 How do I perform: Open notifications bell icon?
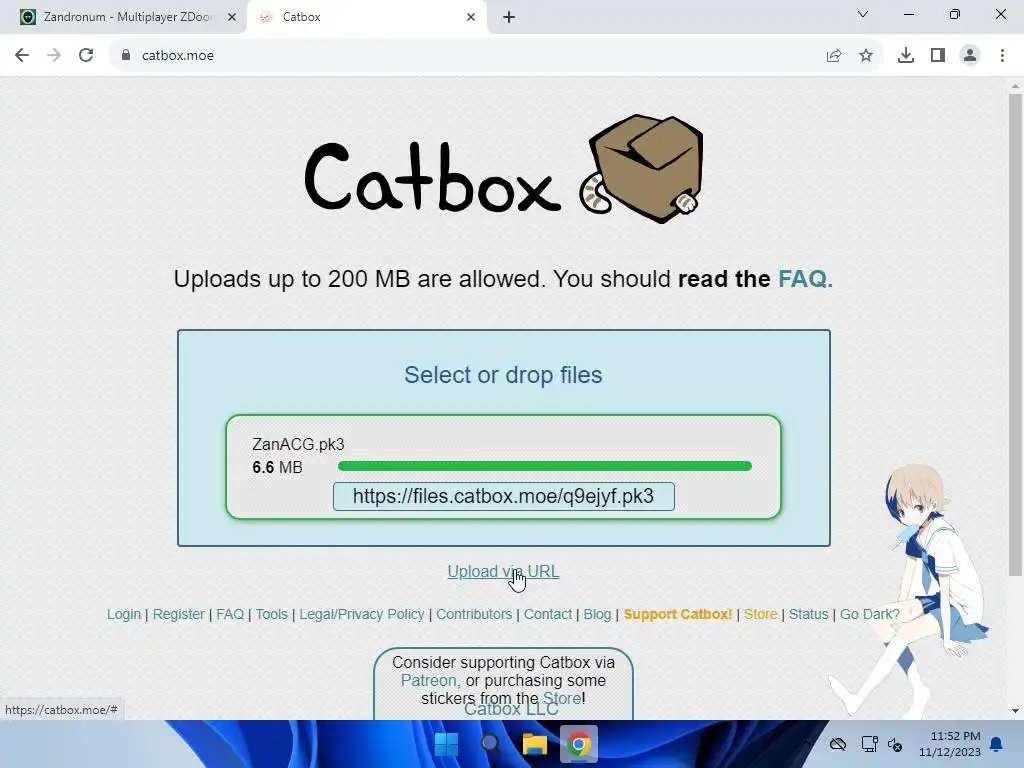[996, 744]
